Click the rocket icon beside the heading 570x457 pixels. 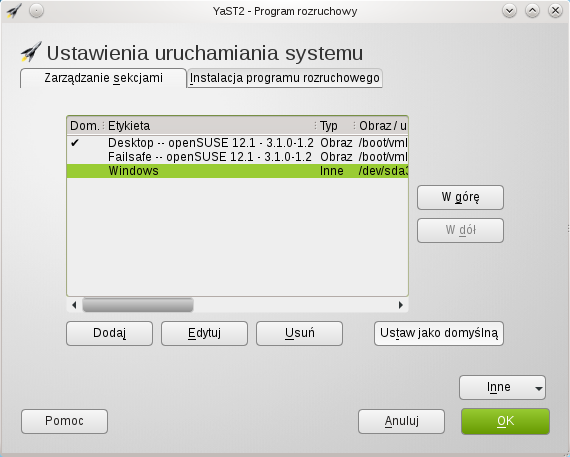tap(31, 52)
